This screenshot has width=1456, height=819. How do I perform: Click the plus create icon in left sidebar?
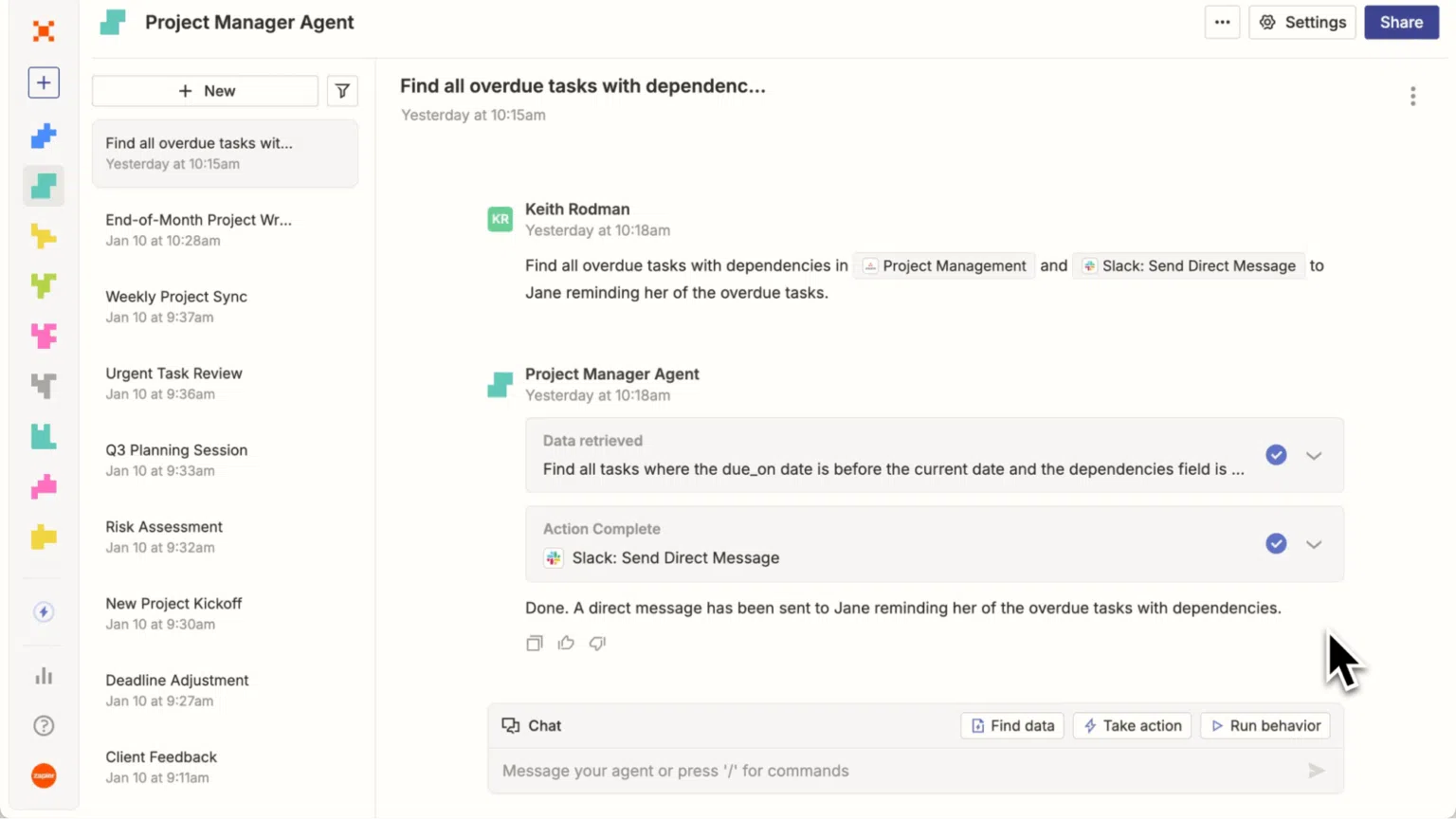(x=44, y=82)
